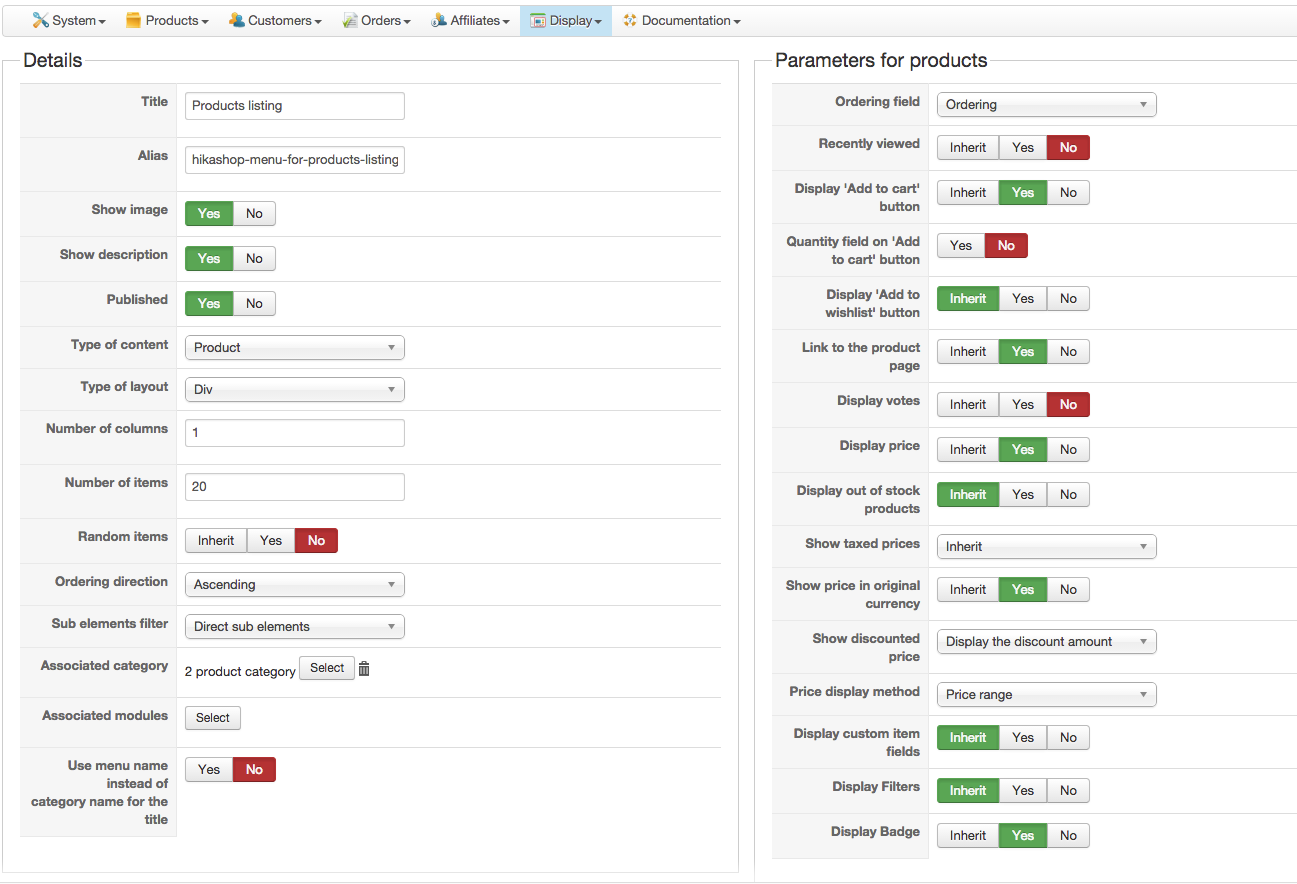Click the Products box icon

(133, 20)
